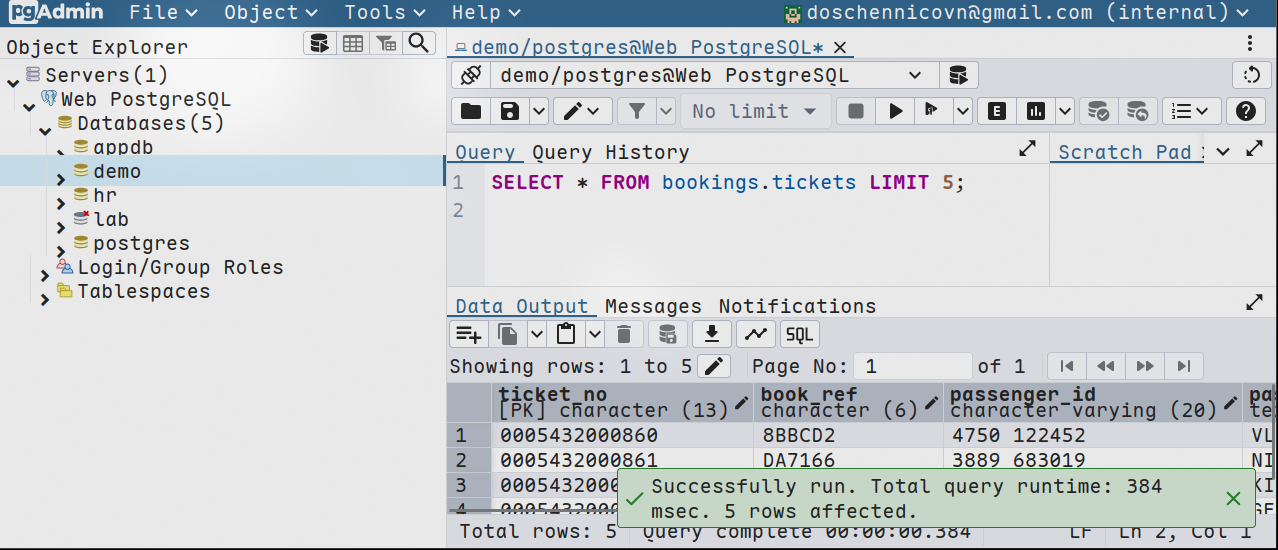This screenshot has width=1278, height=550.
Task: Toggle the connection status icon
Action: (x=471, y=76)
